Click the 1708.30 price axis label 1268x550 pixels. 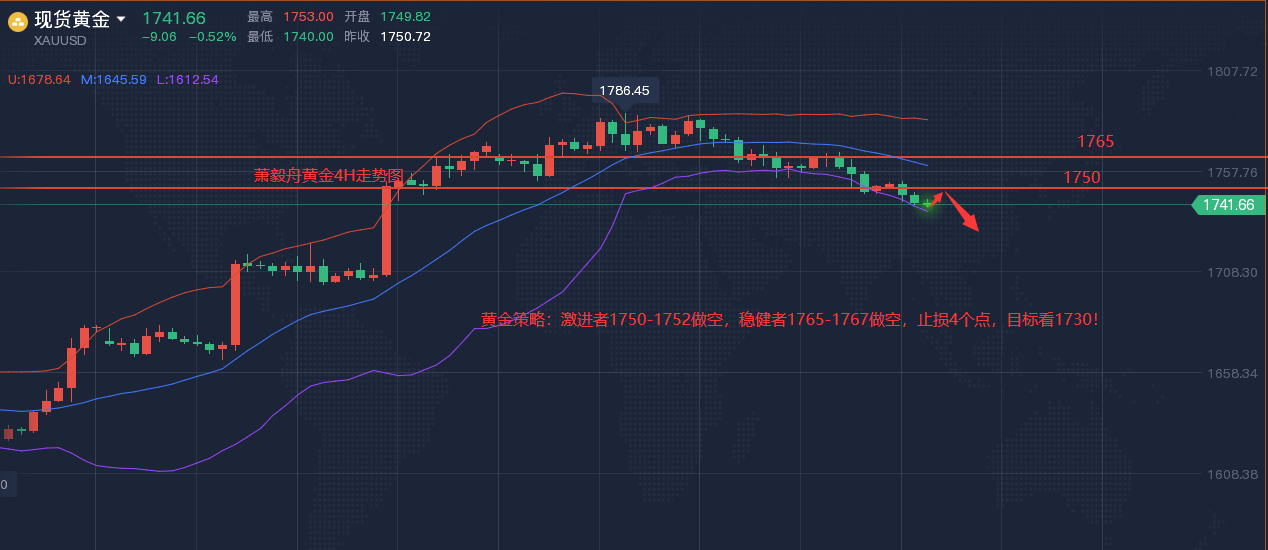1232,272
